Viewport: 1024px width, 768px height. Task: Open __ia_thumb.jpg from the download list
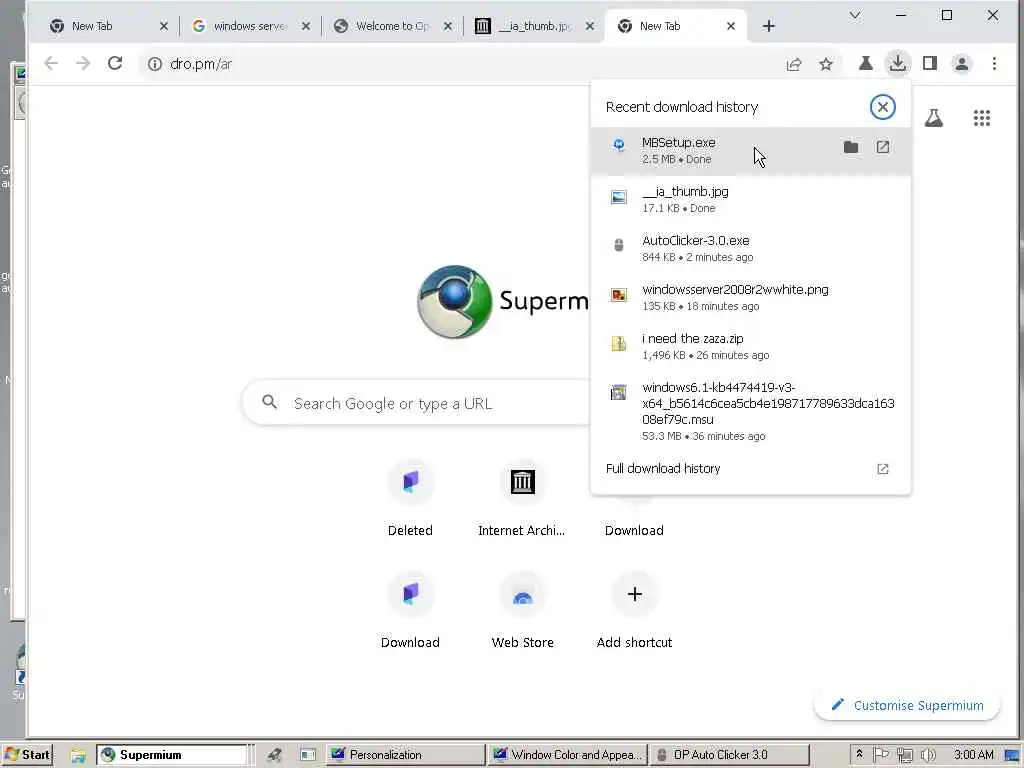[750, 199]
